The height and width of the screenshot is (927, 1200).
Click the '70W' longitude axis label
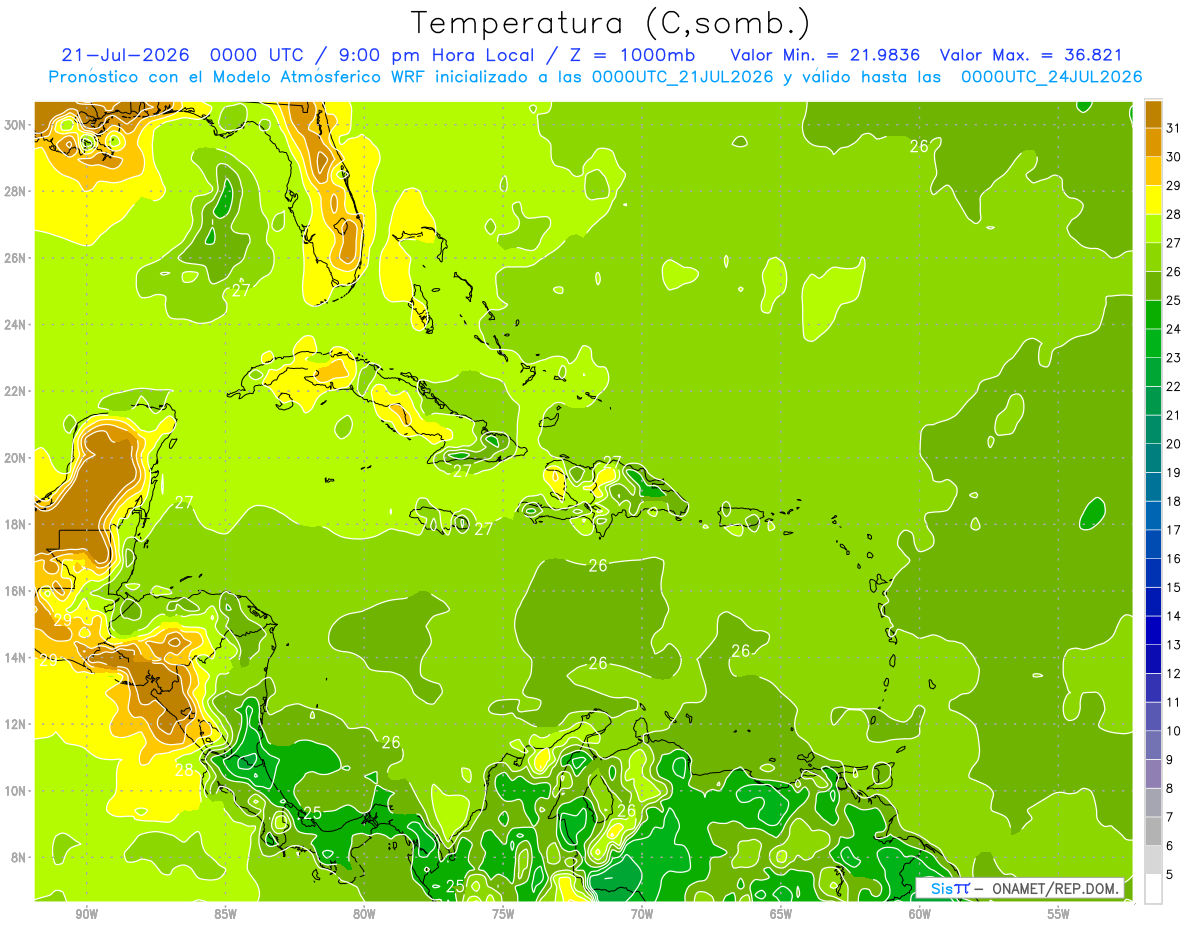tap(642, 914)
